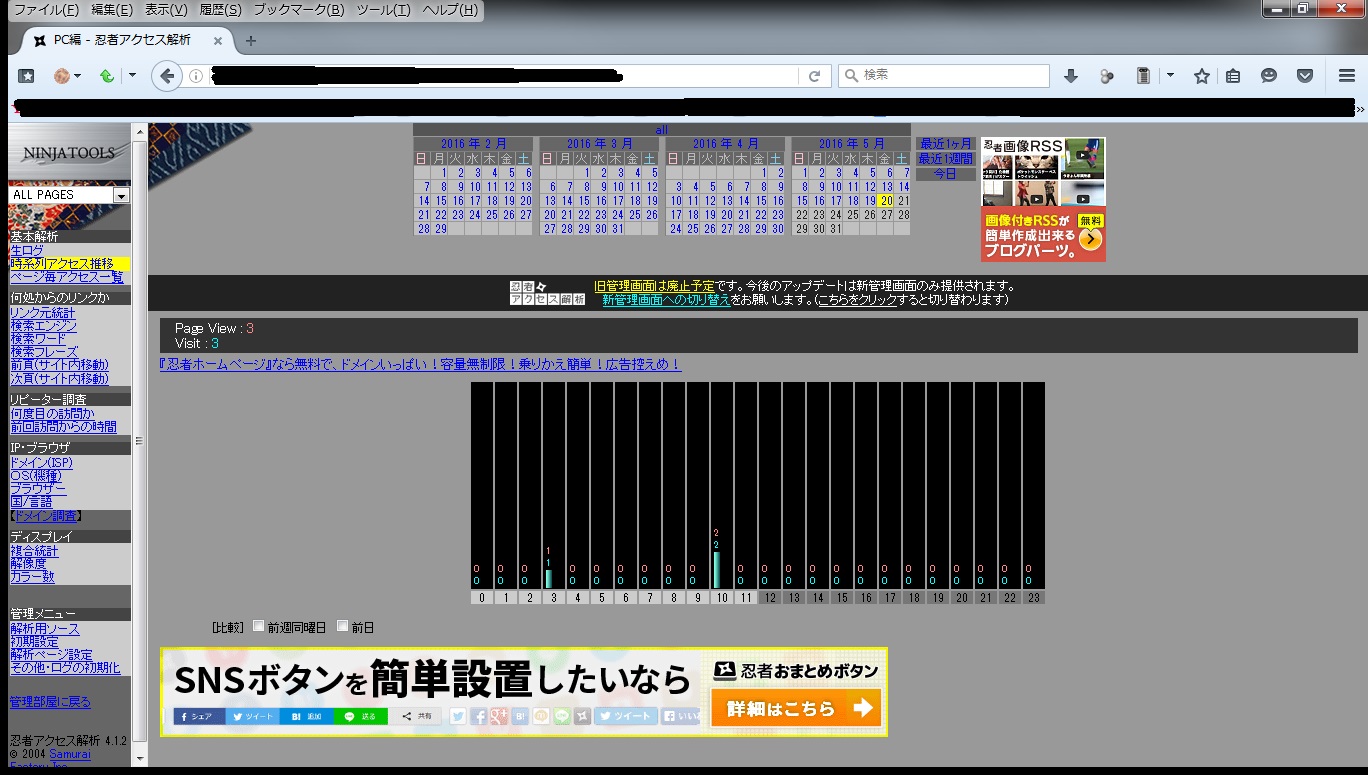1368x775 pixels.
Task: Open downloads with the down-arrow icon
Action: (1070, 76)
